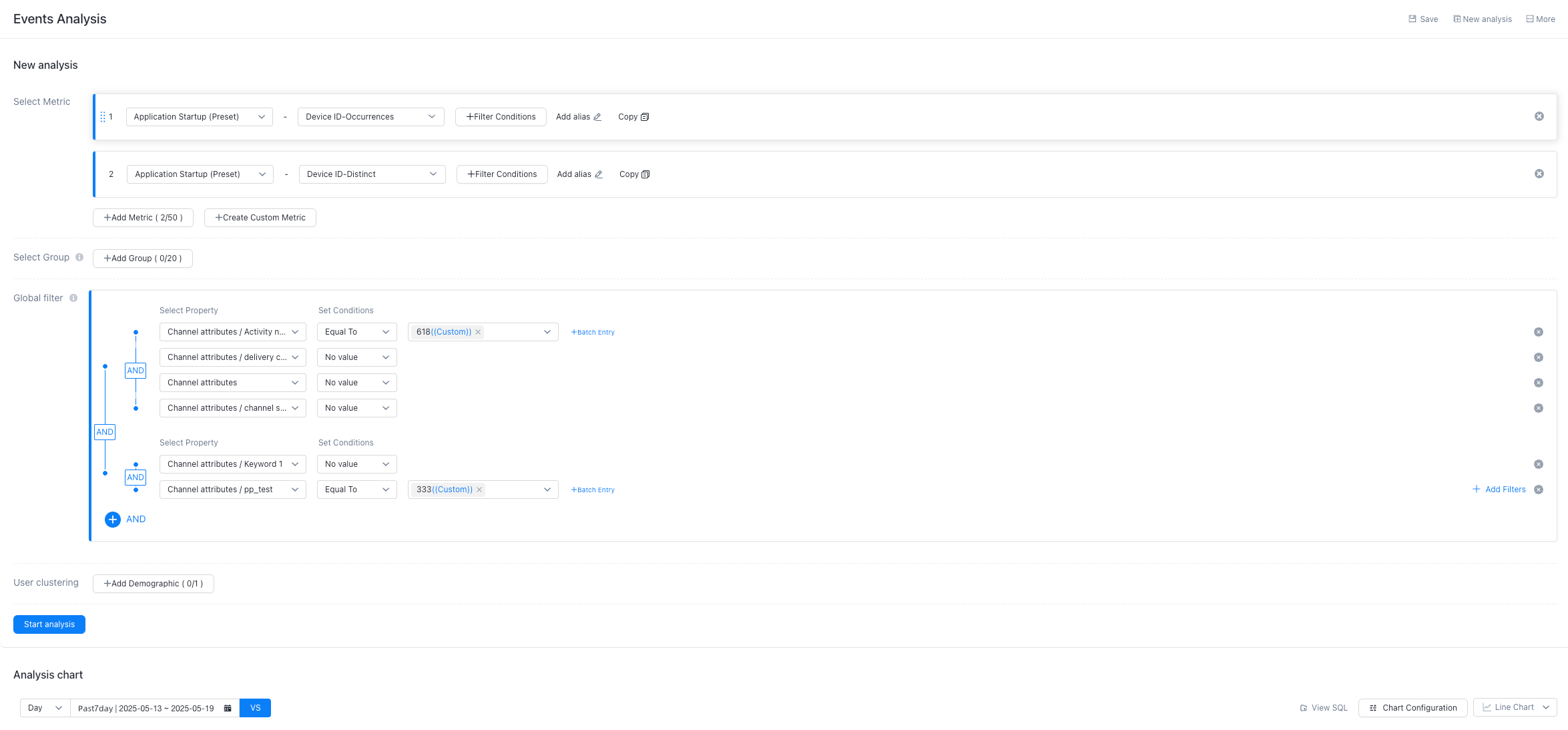Screen dimensions: 1568x730
Task: Toggle the outer AND logic operator
Action: [105, 432]
